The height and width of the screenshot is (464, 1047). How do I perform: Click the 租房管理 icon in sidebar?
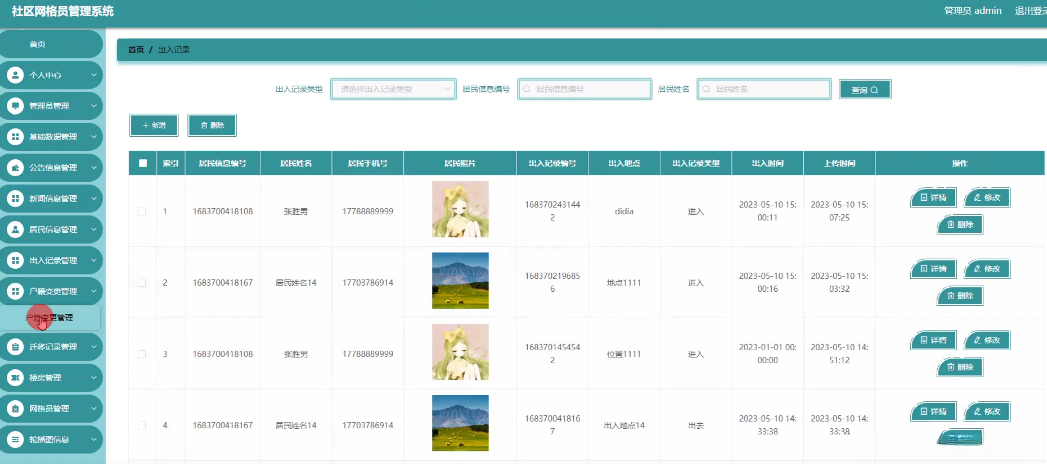pos(15,377)
